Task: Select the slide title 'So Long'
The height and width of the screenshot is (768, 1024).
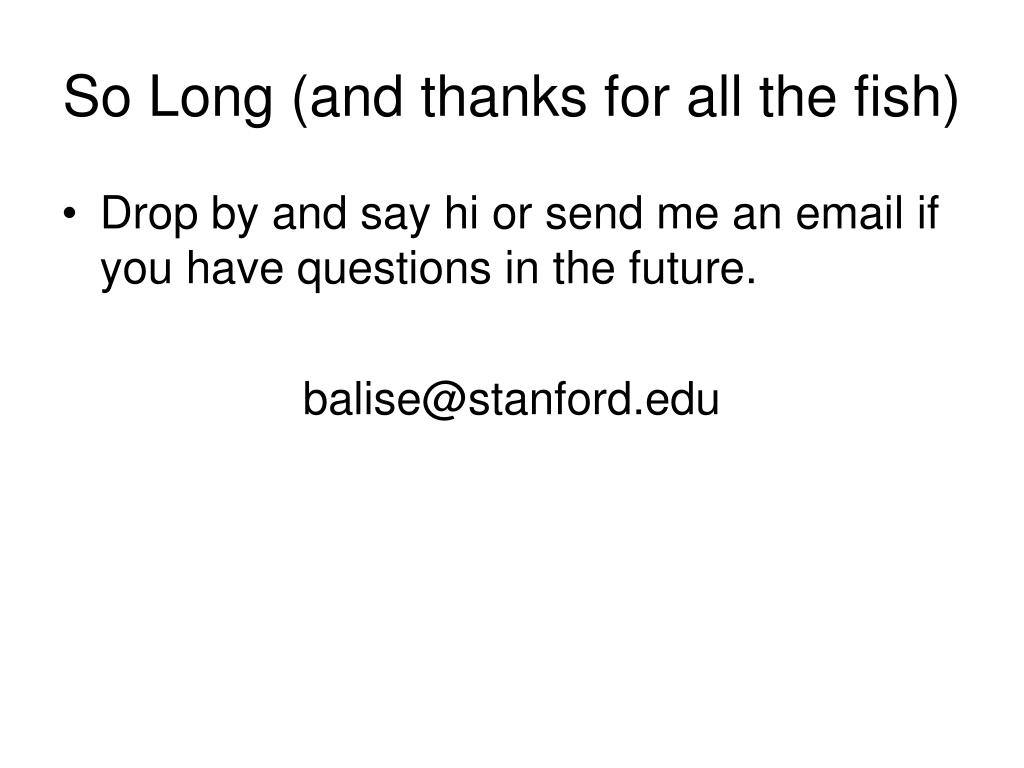Action: 511,97
